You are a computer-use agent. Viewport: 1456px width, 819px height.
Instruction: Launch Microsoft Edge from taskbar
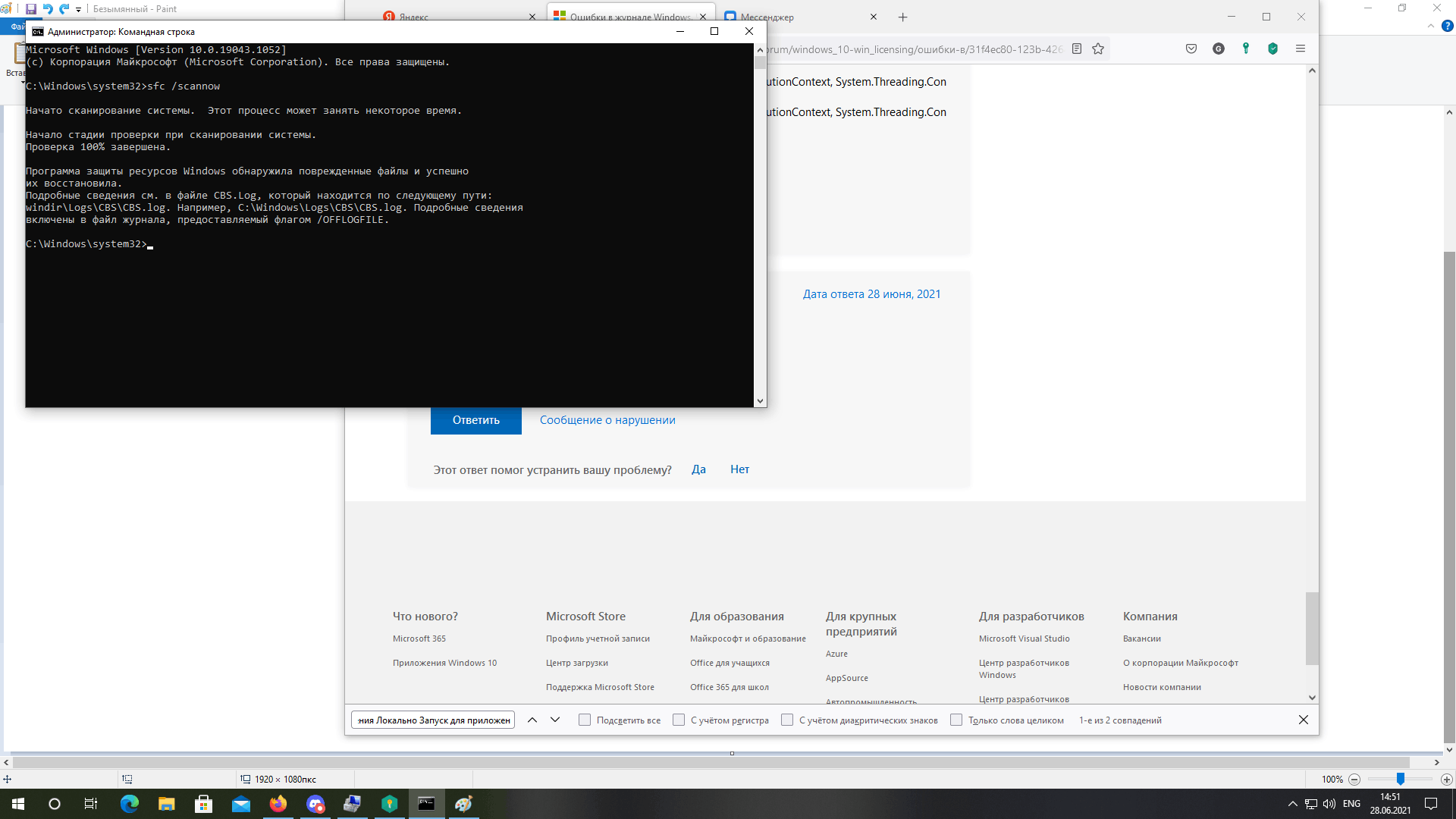(130, 804)
